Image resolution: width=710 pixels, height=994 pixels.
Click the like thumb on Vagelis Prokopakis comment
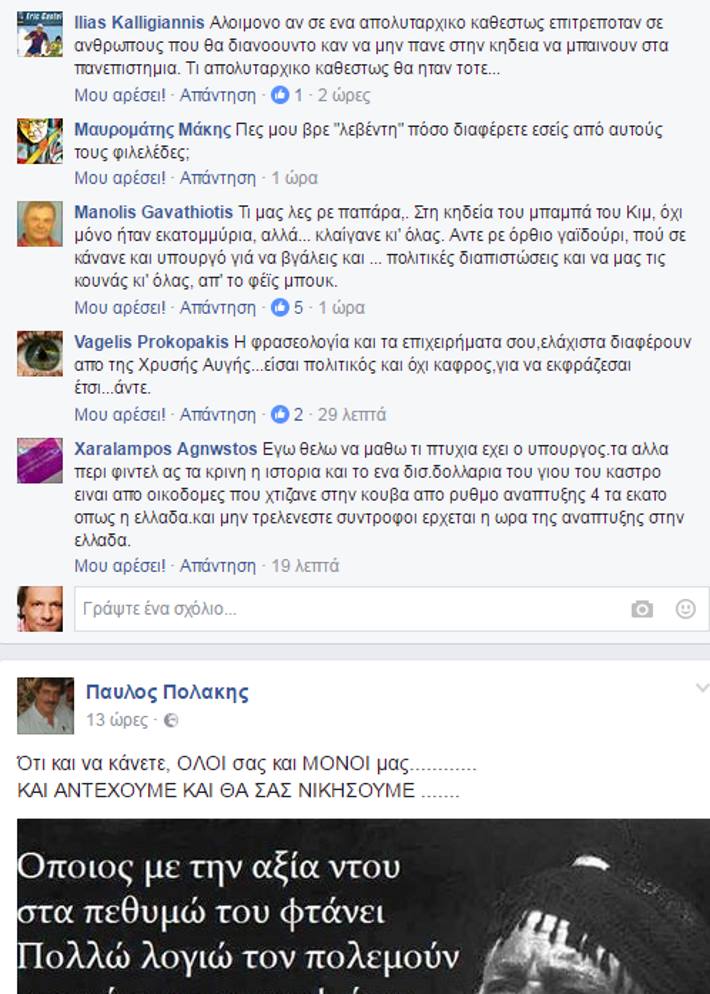pos(280,415)
